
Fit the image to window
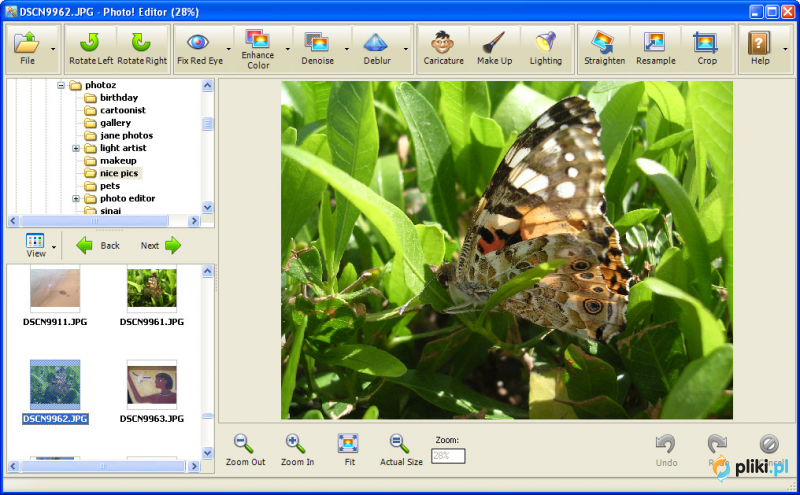pos(349,450)
